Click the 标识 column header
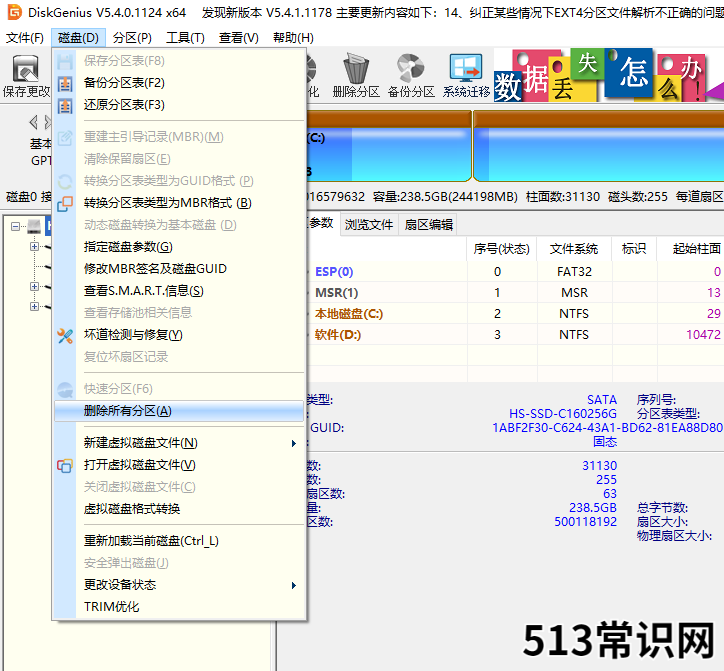 click(x=634, y=249)
